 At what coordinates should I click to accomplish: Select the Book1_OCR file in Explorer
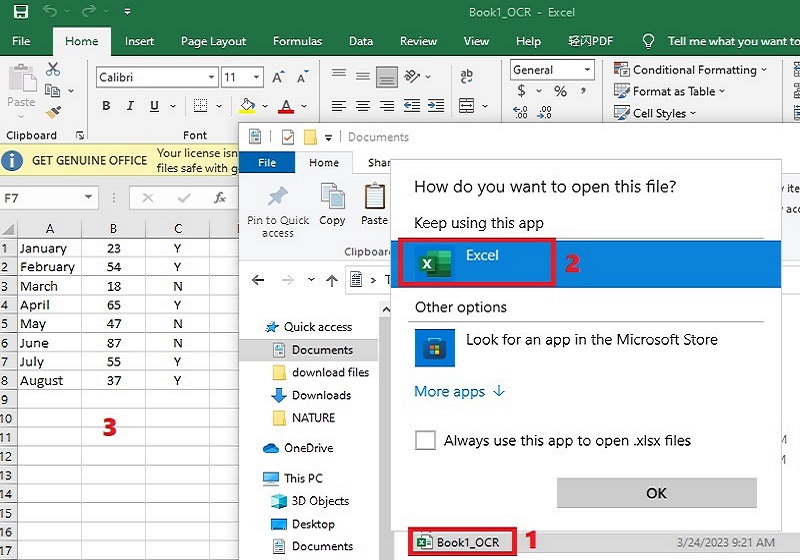click(468, 542)
